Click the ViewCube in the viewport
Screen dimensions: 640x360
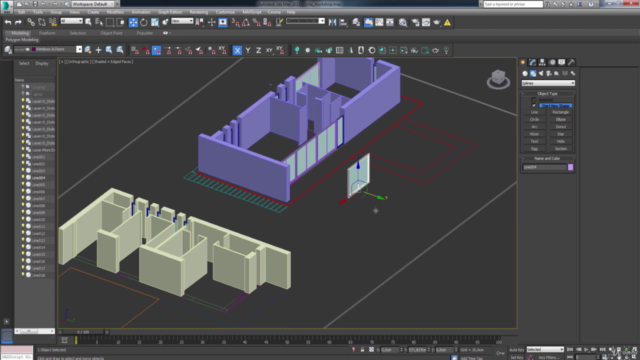click(498, 79)
